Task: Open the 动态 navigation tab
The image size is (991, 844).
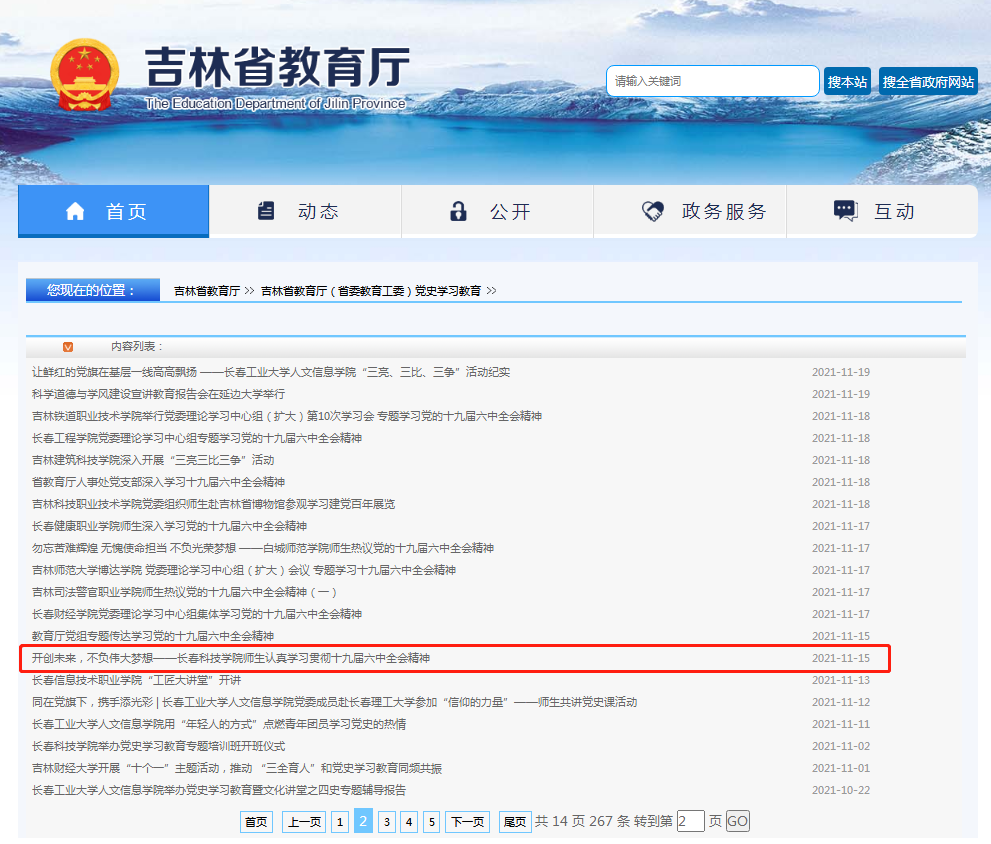Action: coord(317,211)
